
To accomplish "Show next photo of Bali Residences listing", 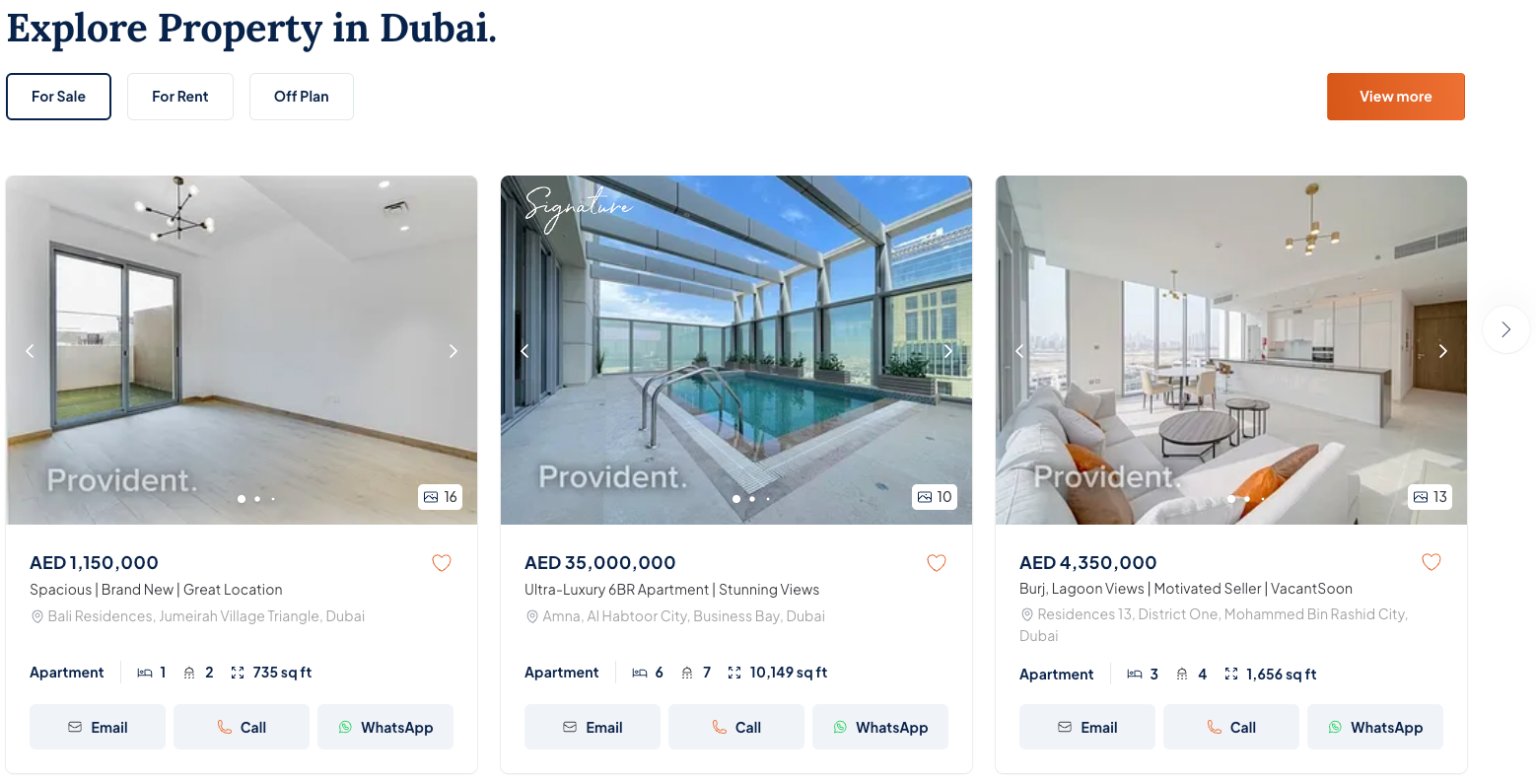I will (x=453, y=351).
